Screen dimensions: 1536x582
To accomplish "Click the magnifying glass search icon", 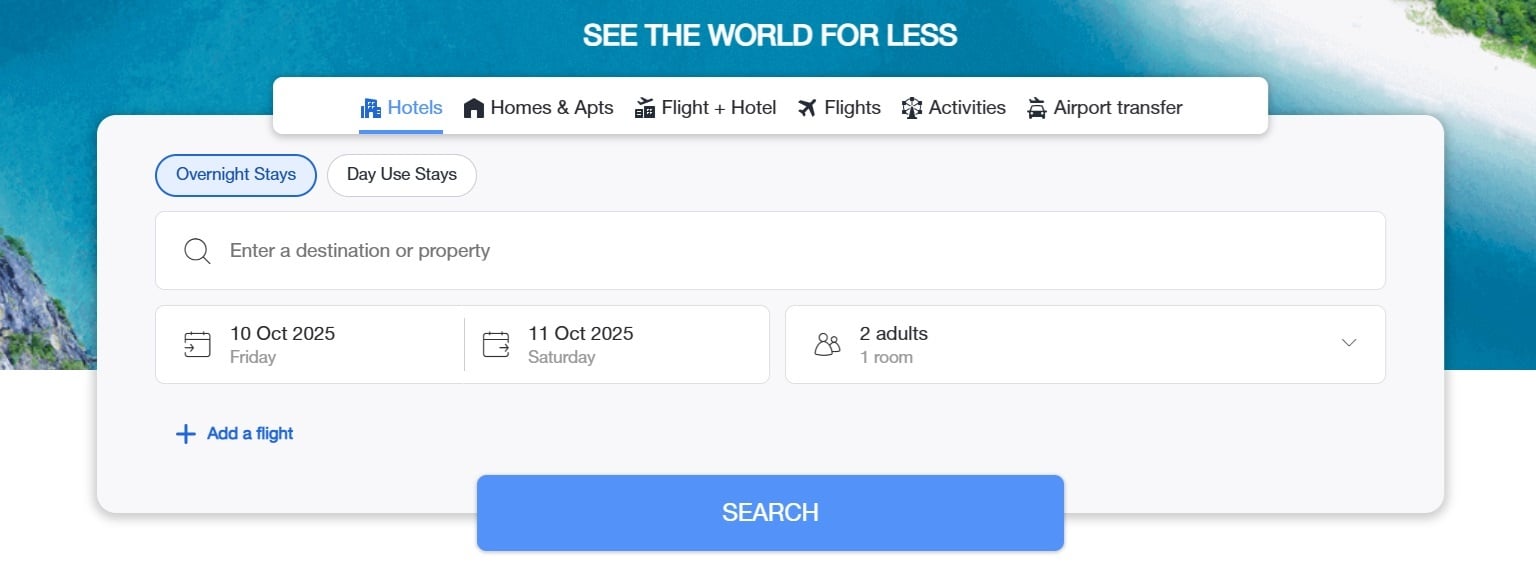I will click(x=197, y=251).
